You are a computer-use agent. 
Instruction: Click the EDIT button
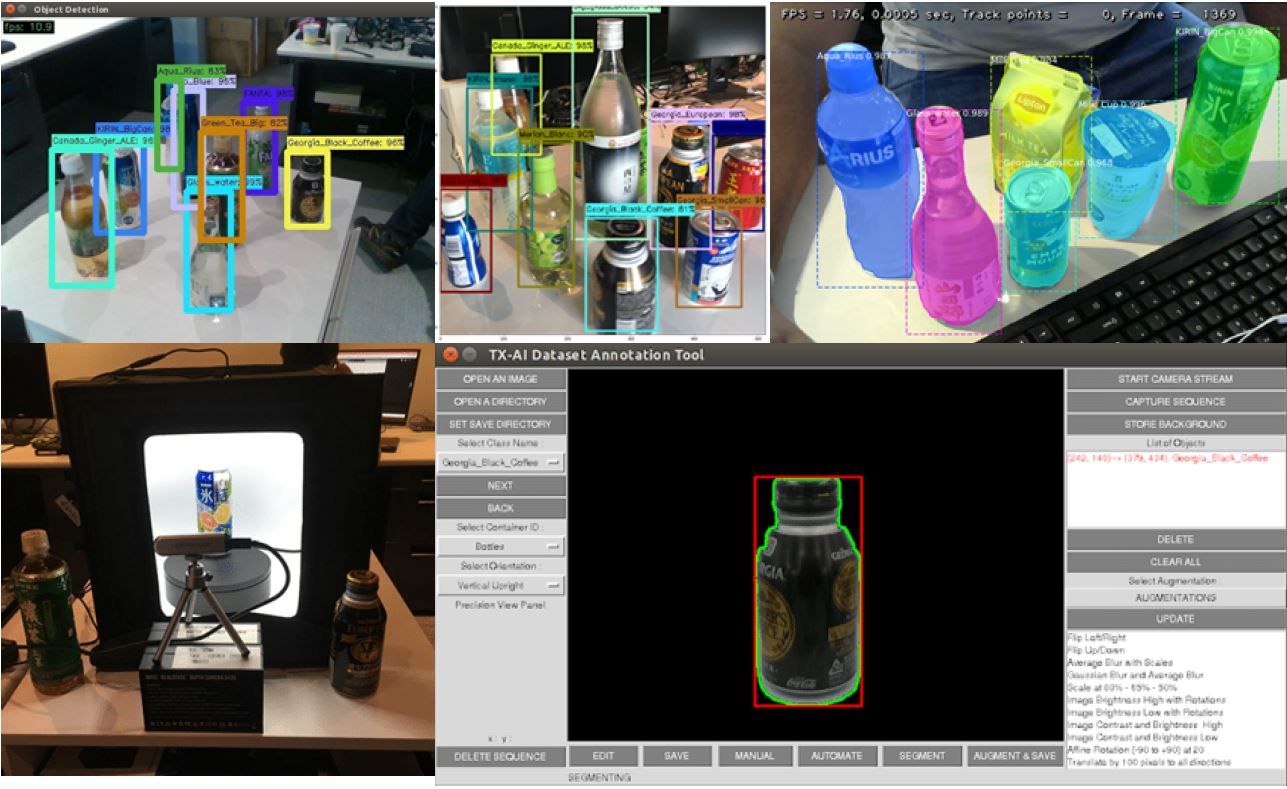point(603,756)
